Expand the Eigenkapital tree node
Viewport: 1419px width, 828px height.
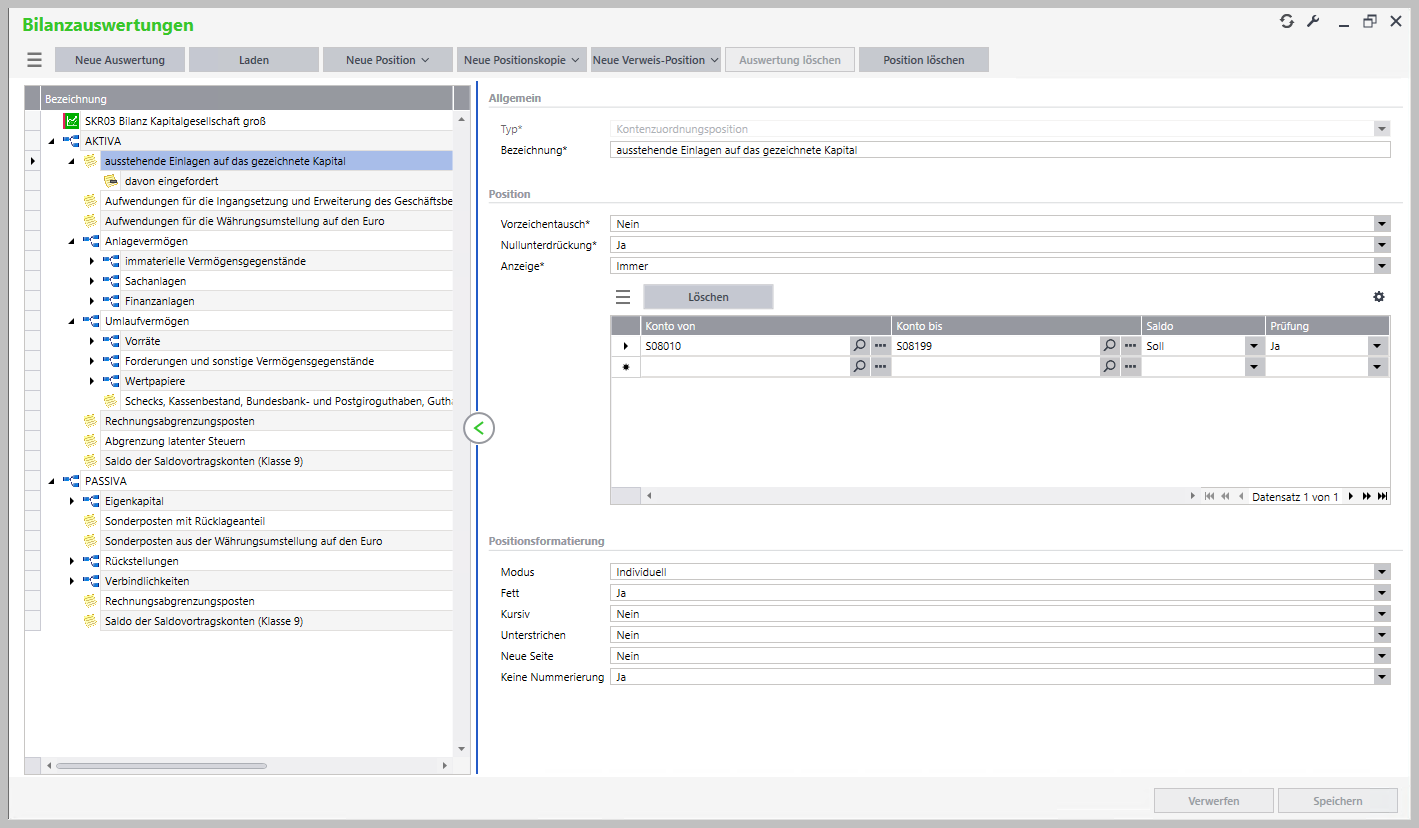(72, 501)
